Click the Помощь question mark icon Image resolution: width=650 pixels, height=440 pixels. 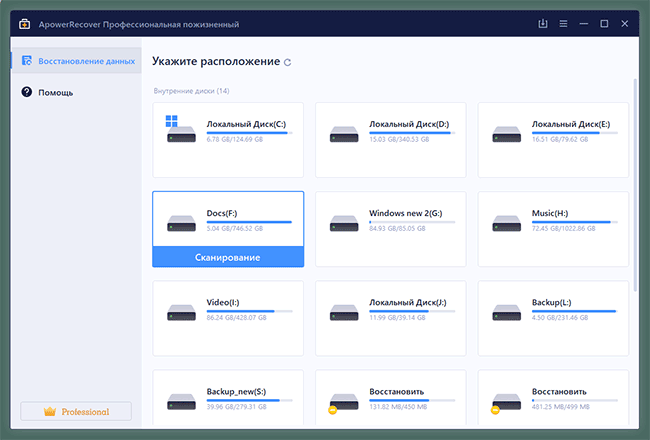pos(27,92)
